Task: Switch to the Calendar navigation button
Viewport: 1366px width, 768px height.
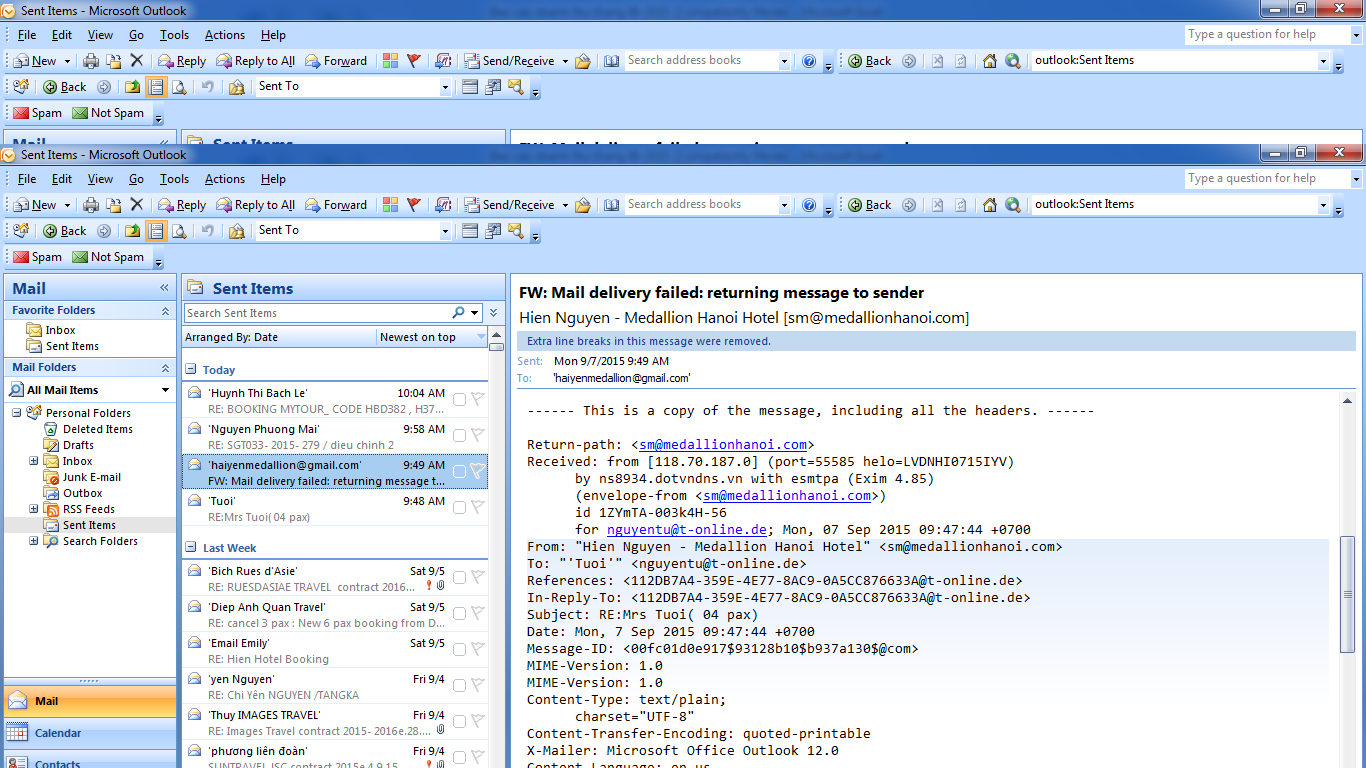Action: point(90,733)
